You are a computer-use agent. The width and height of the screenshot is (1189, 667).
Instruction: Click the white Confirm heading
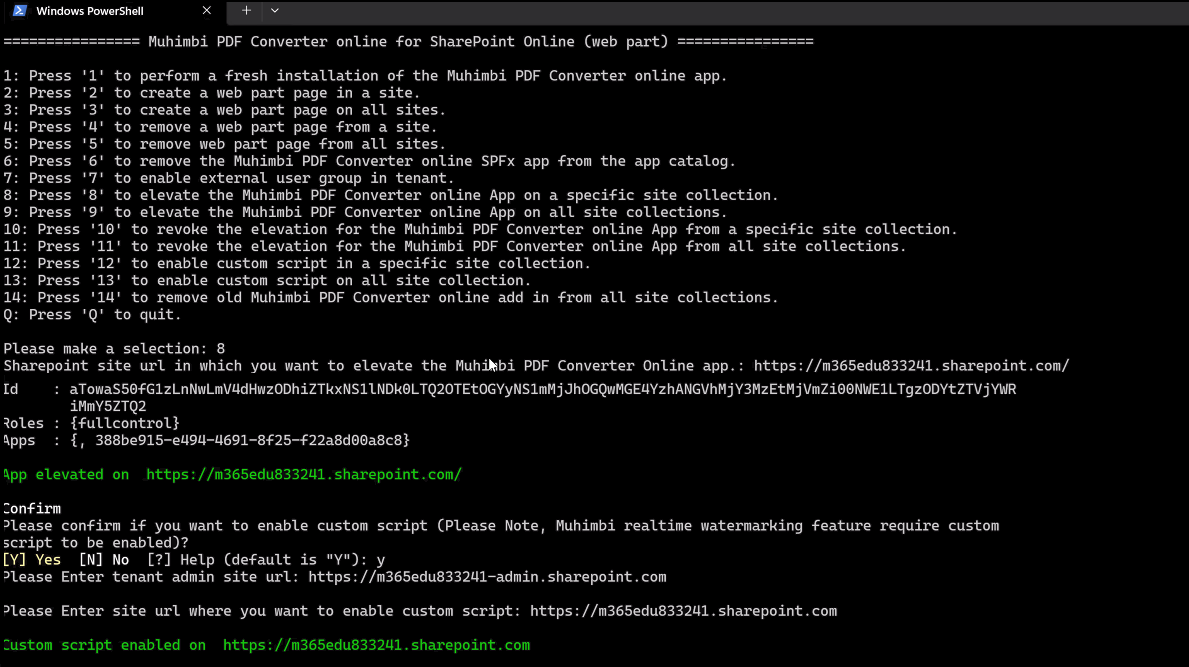(32, 509)
